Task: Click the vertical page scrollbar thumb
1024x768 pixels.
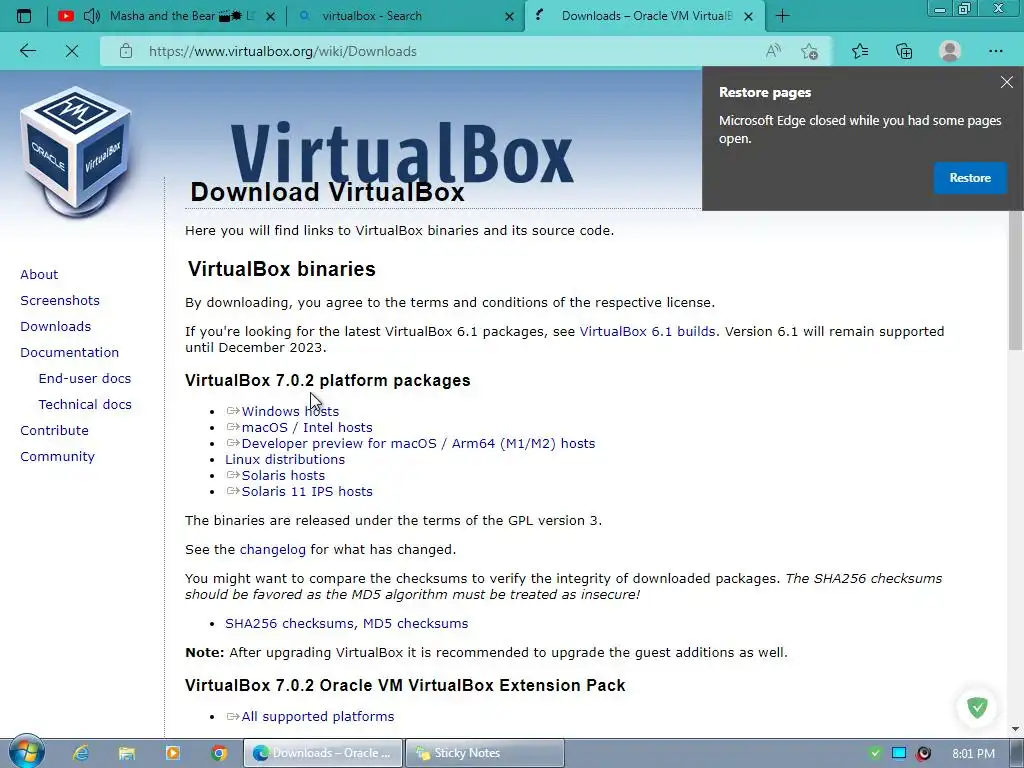Action: [x=1016, y=281]
